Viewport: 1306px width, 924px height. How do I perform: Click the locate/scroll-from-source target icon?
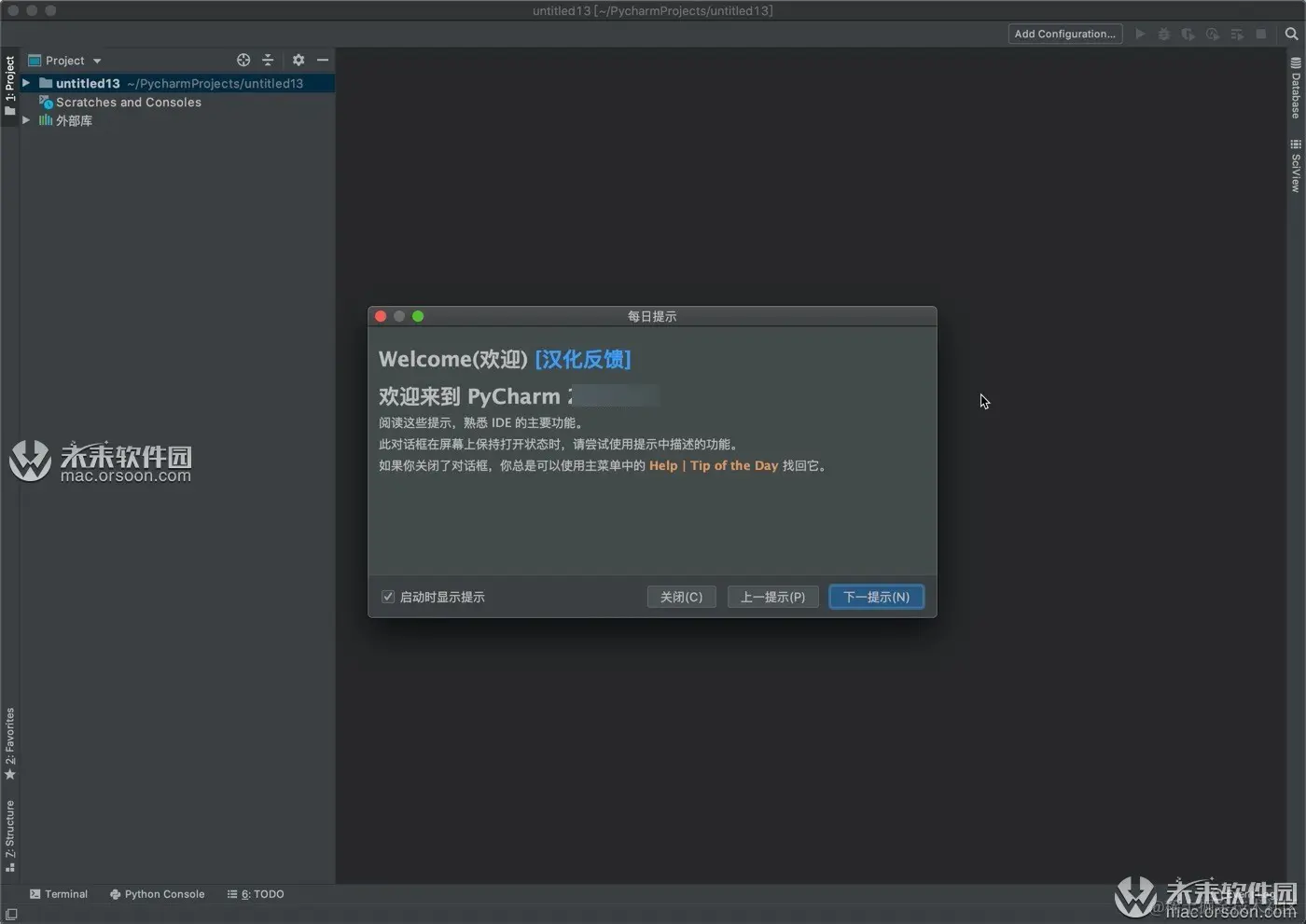243,60
